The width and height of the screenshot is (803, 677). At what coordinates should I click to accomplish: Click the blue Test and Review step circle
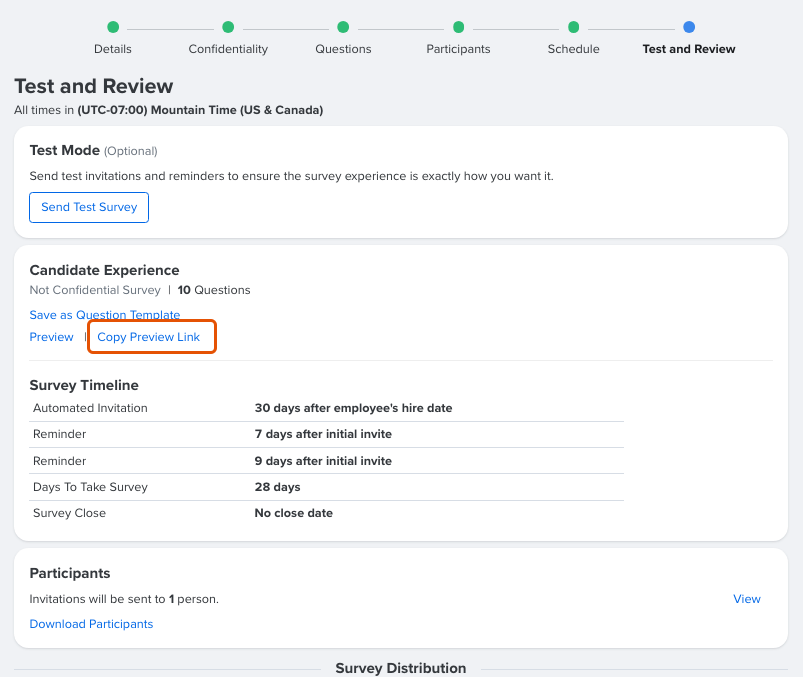point(688,29)
